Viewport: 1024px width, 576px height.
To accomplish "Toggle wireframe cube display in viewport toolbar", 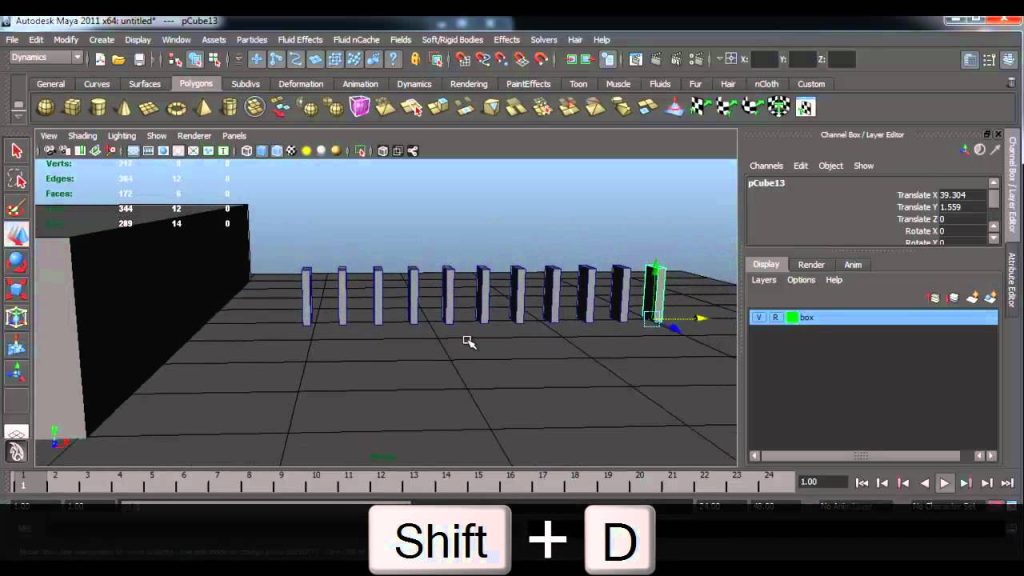I will [247, 151].
